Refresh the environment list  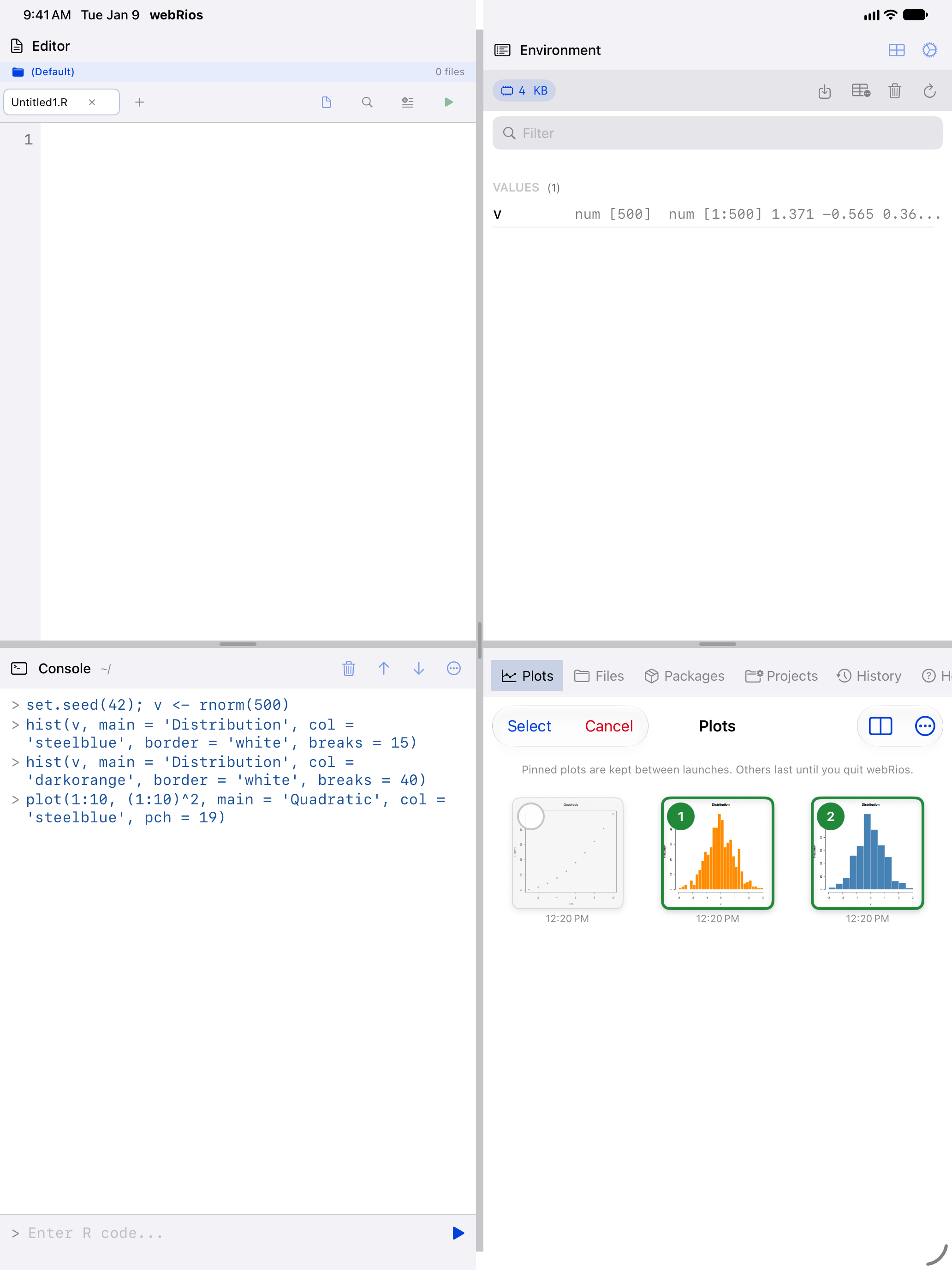click(929, 91)
